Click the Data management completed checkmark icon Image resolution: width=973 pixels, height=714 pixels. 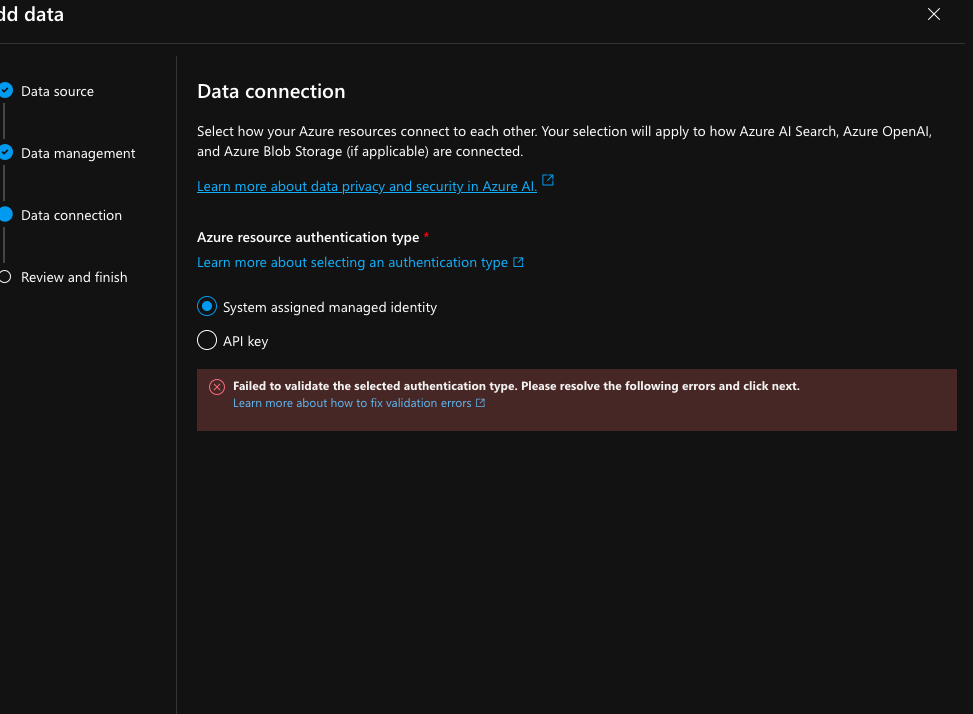tap(5, 153)
